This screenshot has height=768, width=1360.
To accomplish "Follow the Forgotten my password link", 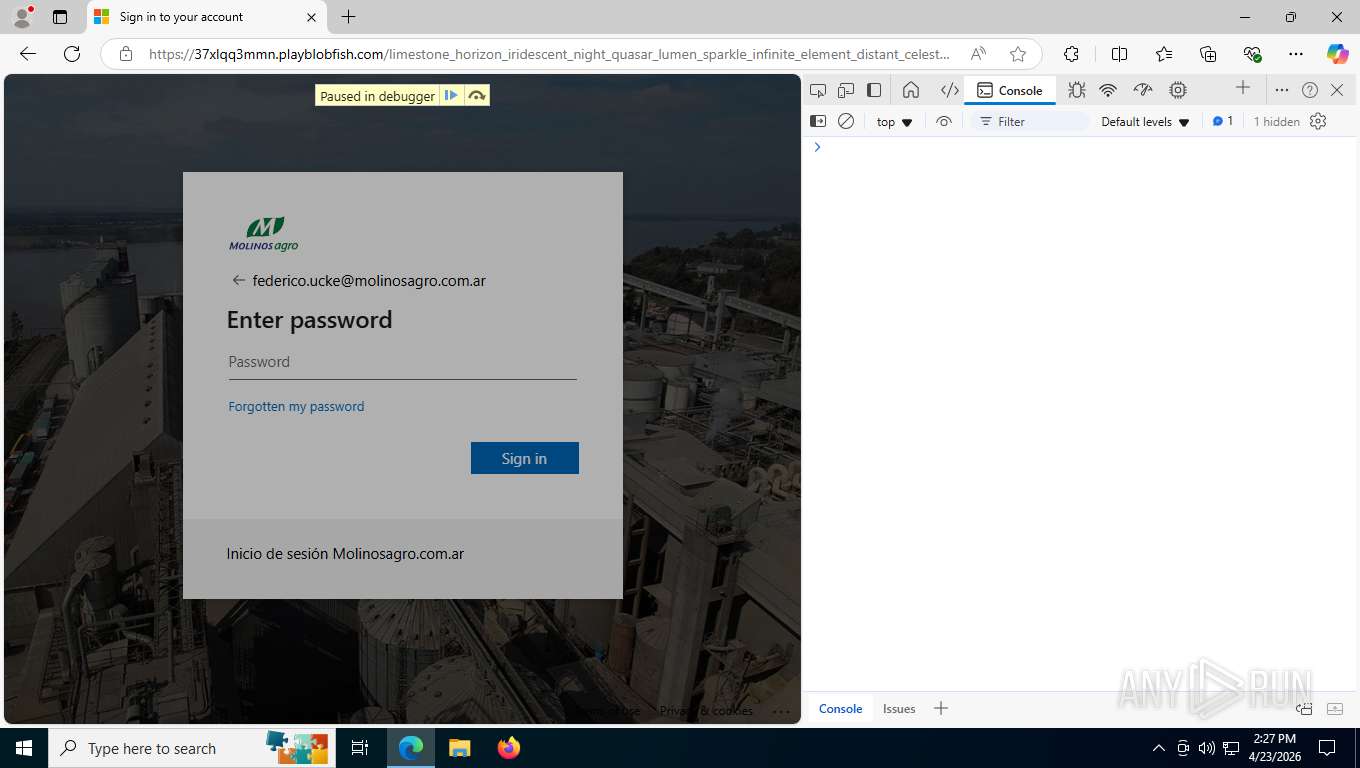I will (x=296, y=406).
